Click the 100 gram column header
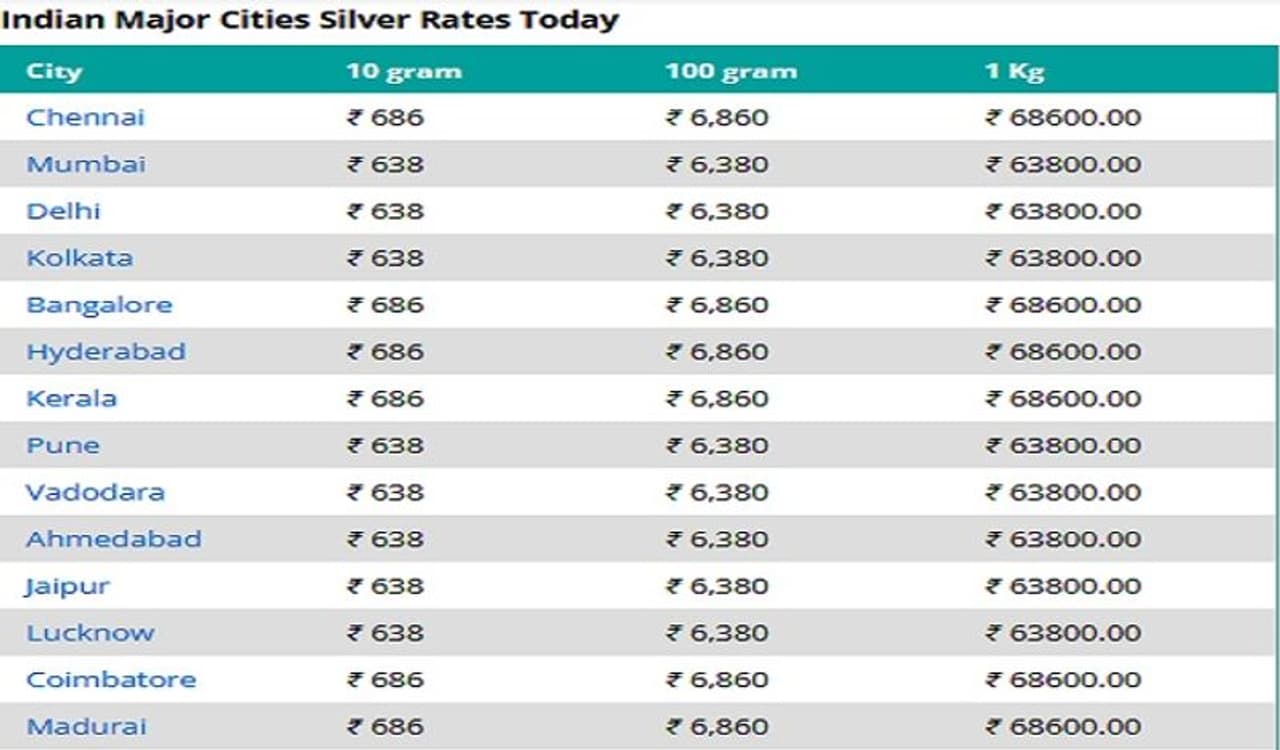 click(731, 71)
